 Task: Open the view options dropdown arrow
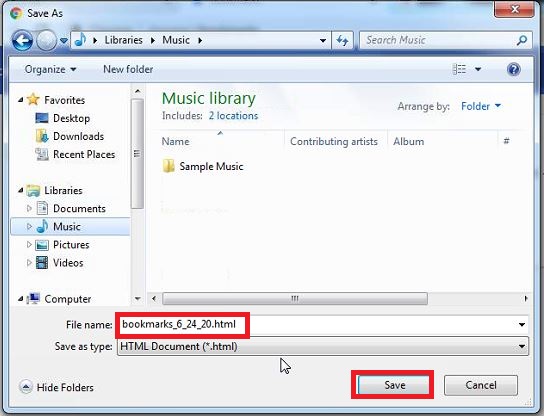(x=478, y=69)
